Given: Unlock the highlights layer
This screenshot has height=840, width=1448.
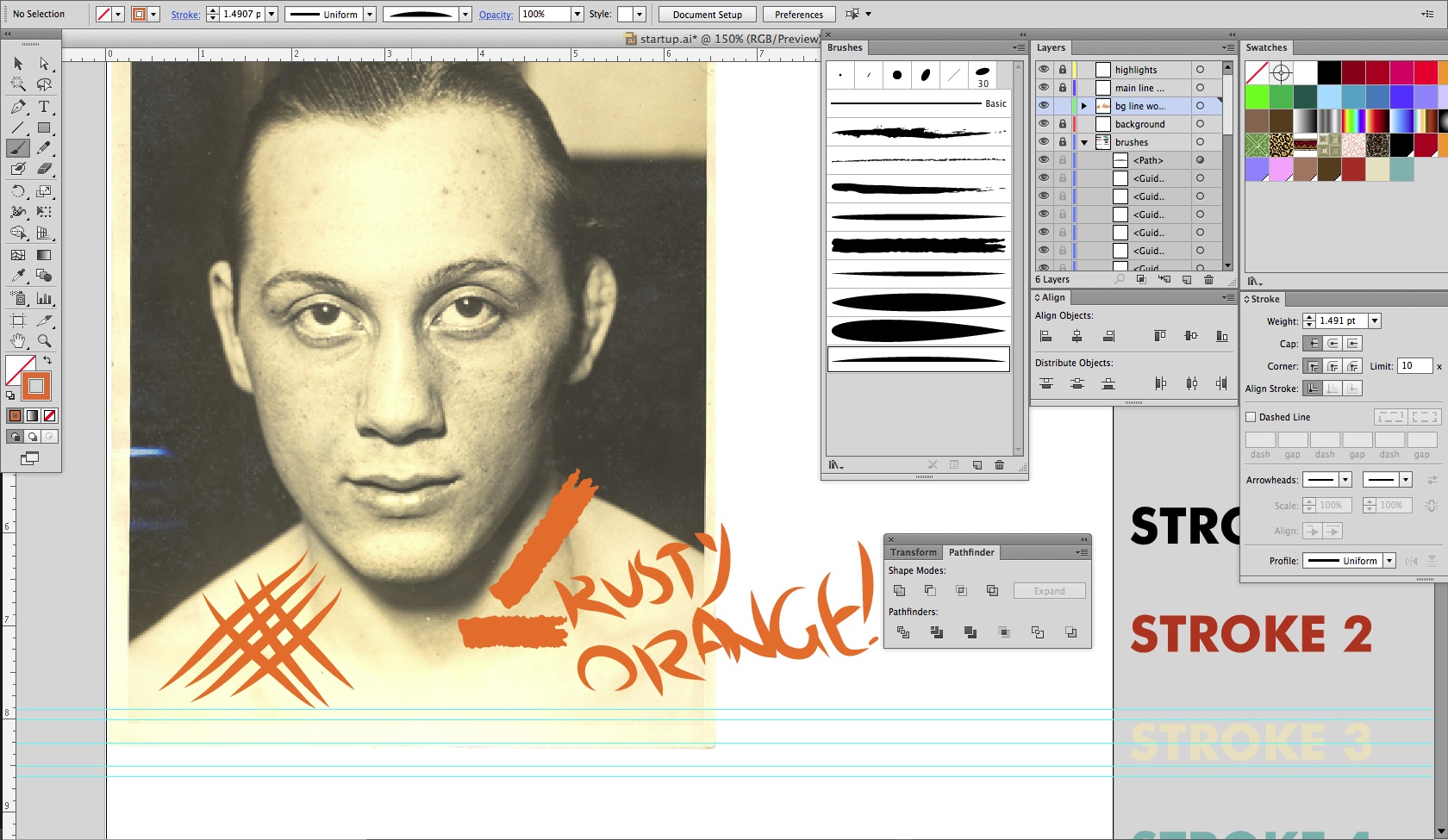Looking at the screenshot, I should [x=1063, y=70].
